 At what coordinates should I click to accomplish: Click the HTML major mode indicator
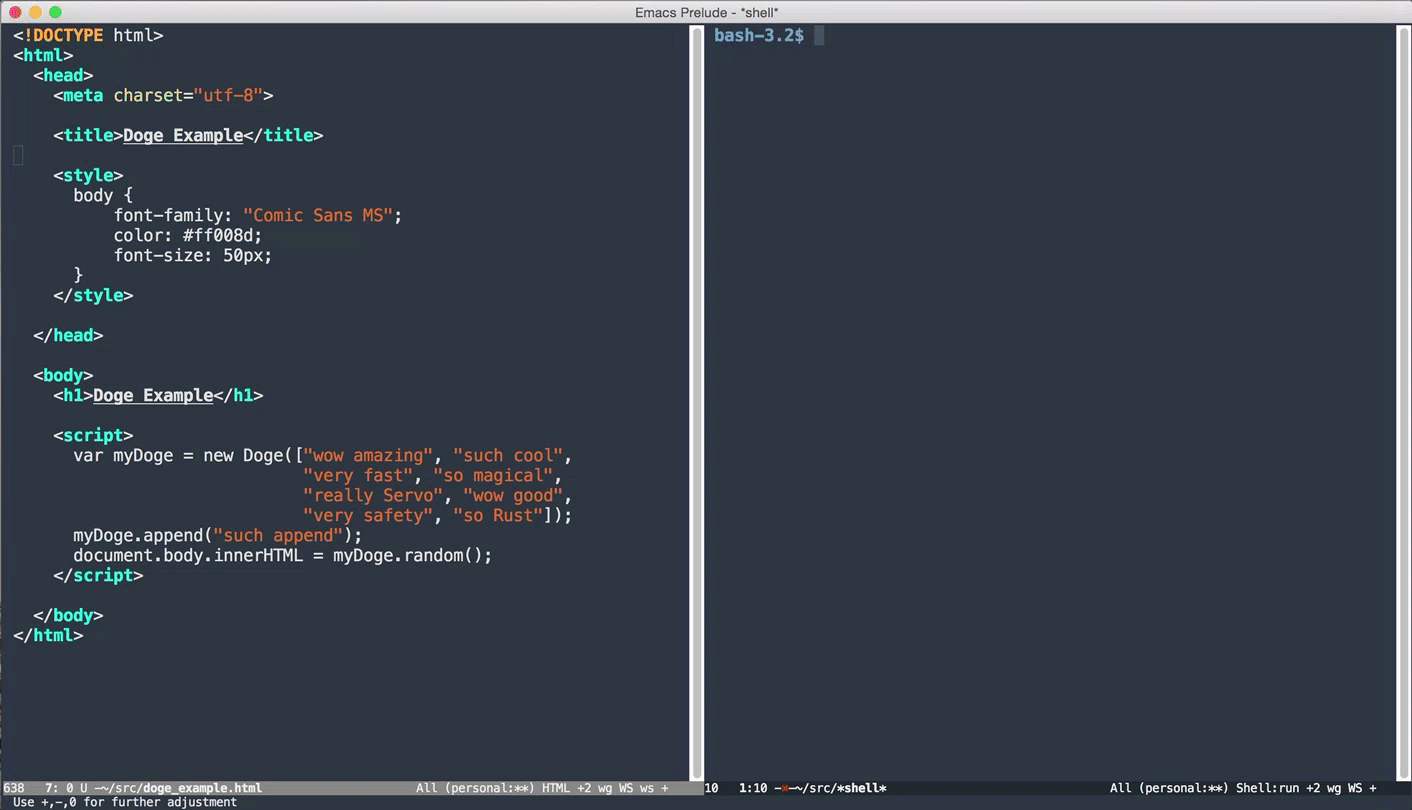point(555,788)
